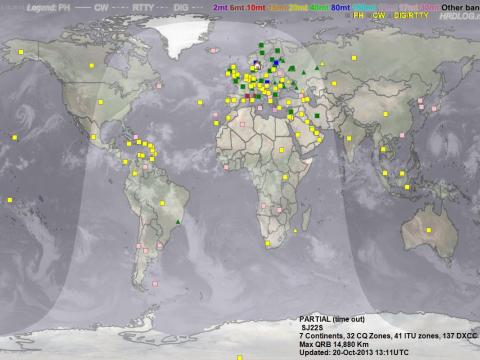Click the Other bands legend label
Viewport: 480px width, 360px height.
pyautogui.click(x=461, y=7)
